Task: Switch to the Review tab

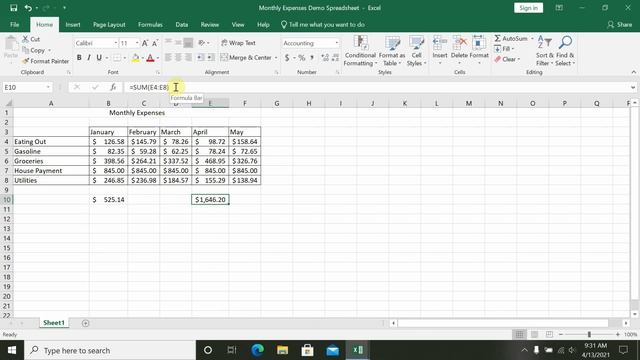Action: point(209,24)
